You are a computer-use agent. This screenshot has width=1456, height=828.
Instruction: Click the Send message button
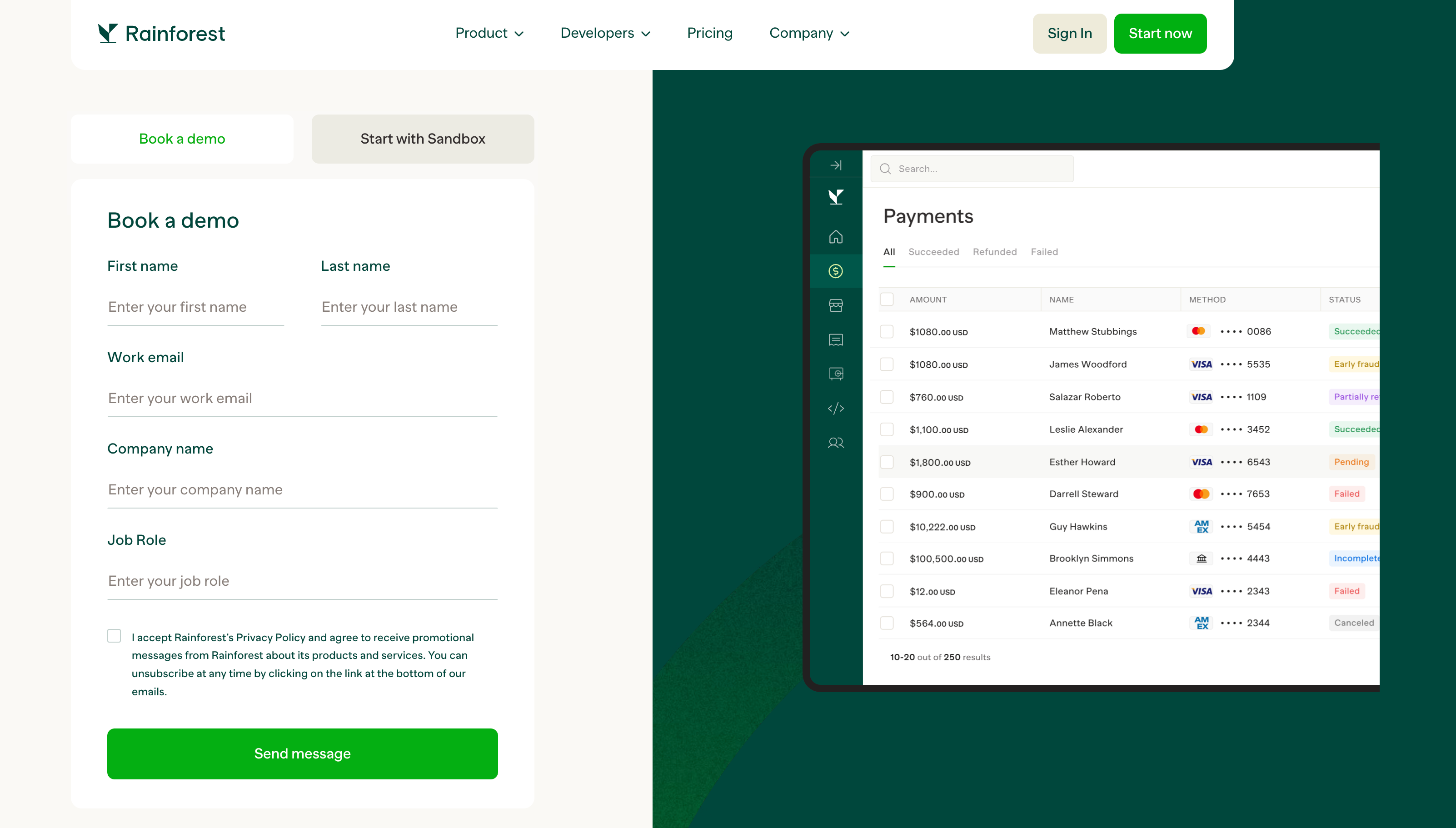[302, 753]
